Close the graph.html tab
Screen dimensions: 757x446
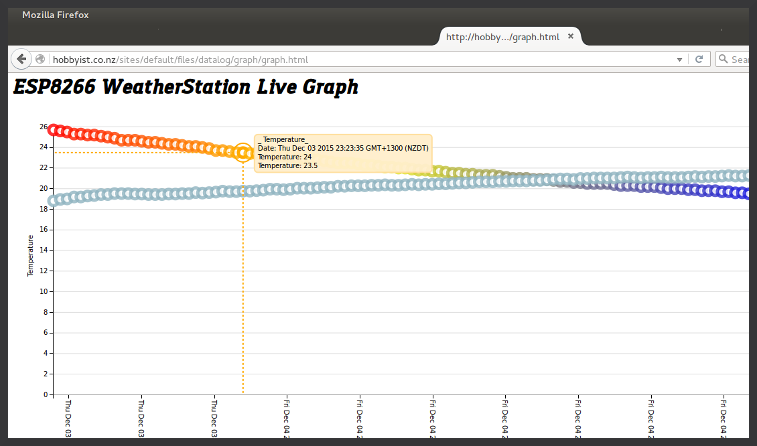point(571,36)
